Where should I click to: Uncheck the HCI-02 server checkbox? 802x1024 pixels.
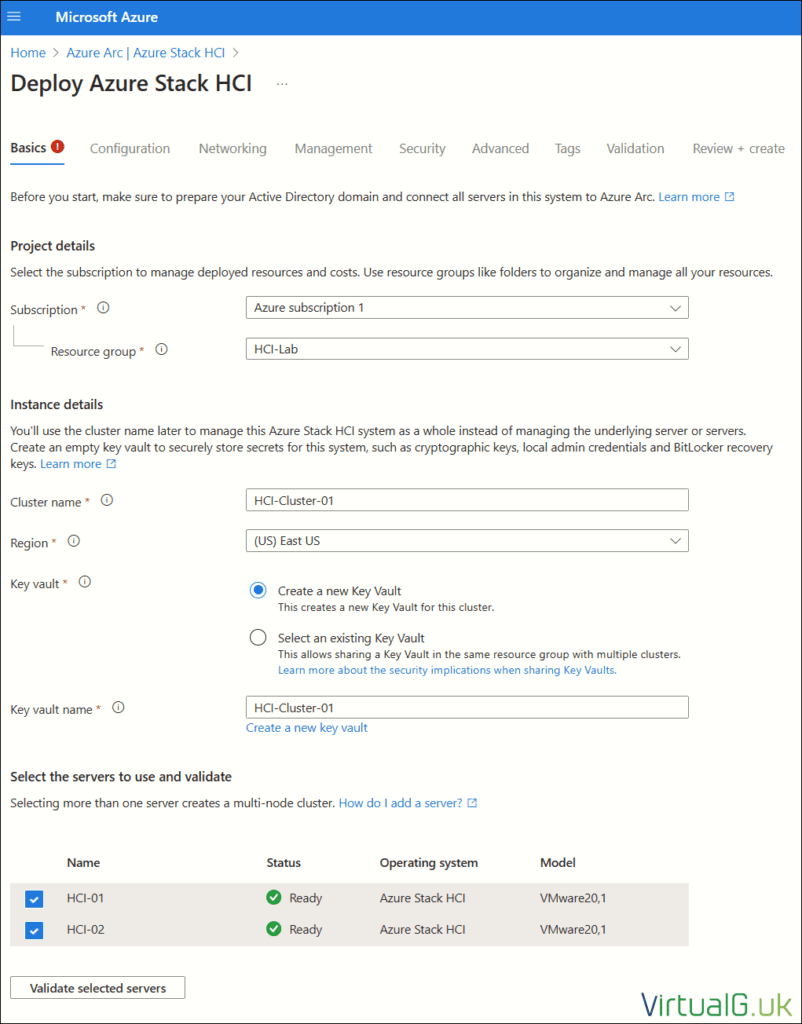[x=34, y=930]
